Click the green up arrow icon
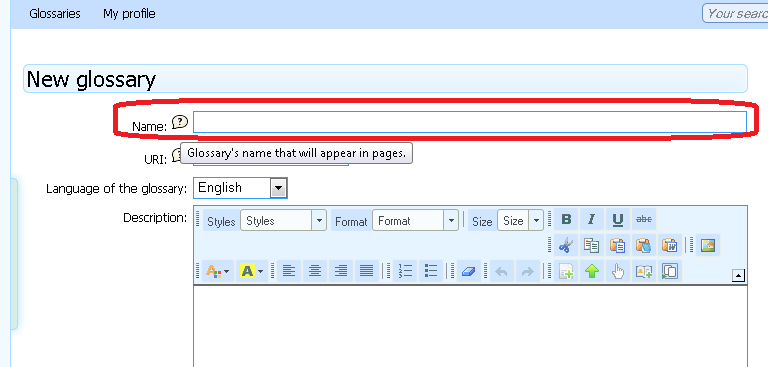 point(592,271)
